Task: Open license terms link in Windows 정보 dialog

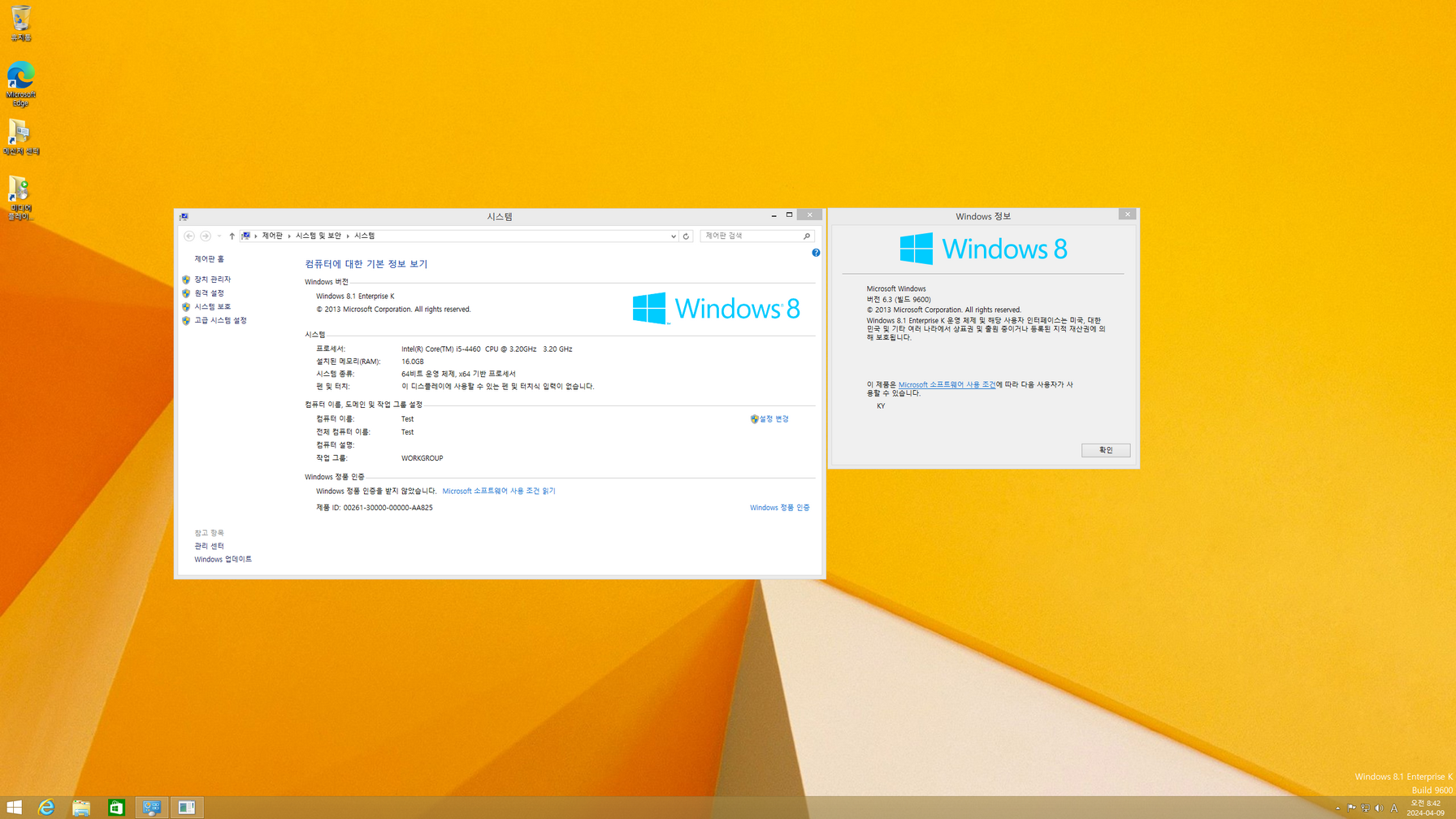Action: (947, 385)
